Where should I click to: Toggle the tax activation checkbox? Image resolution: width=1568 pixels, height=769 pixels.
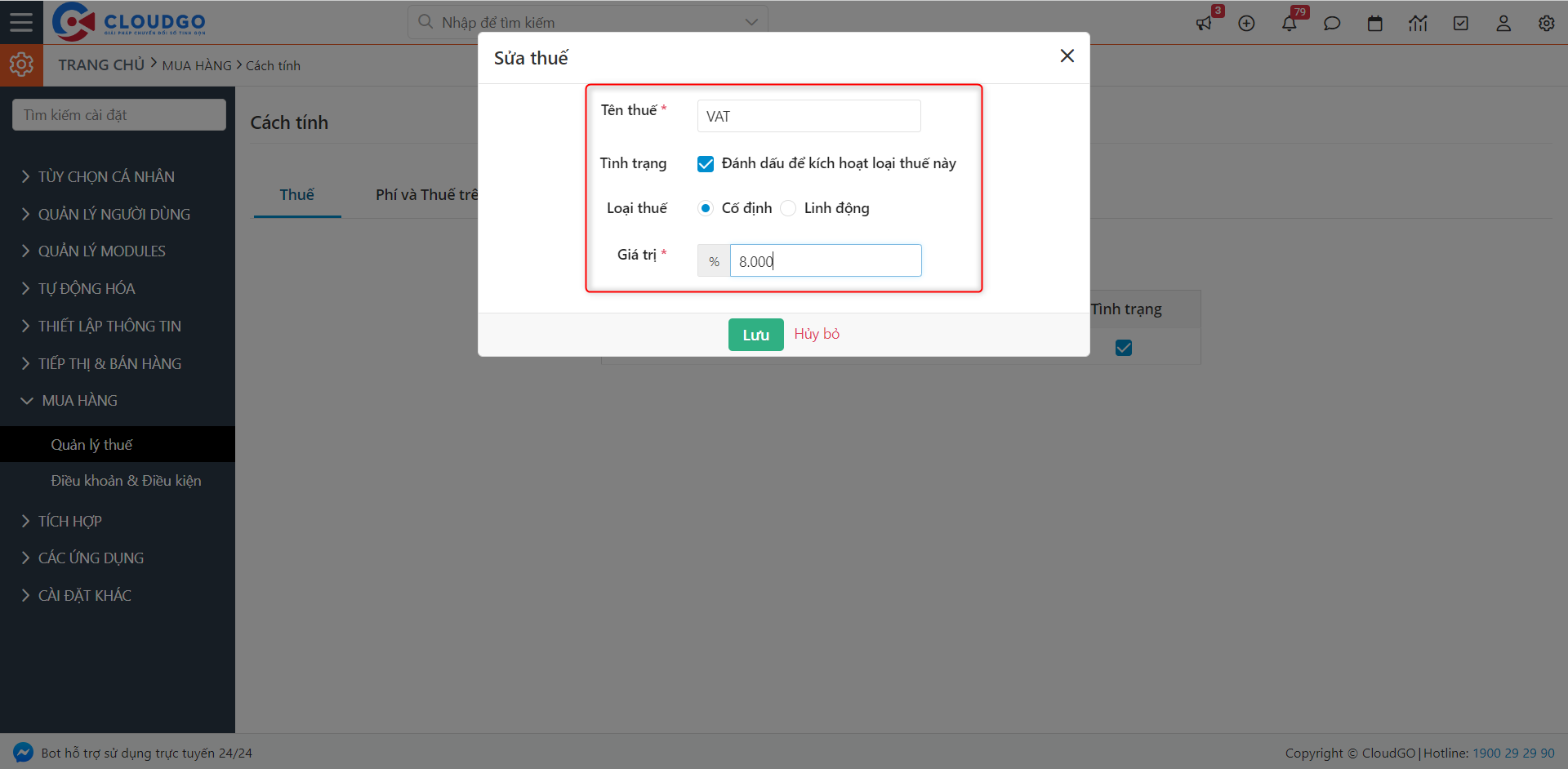[x=706, y=164]
